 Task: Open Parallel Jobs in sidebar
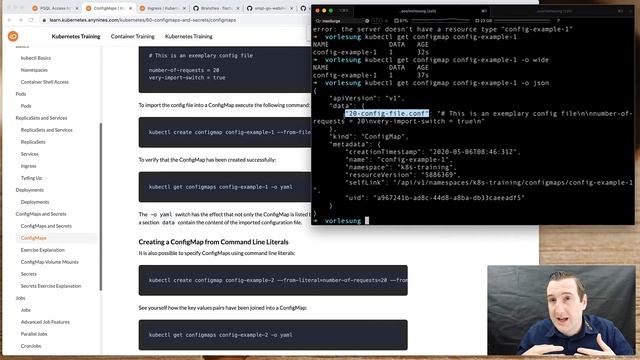[34, 334]
